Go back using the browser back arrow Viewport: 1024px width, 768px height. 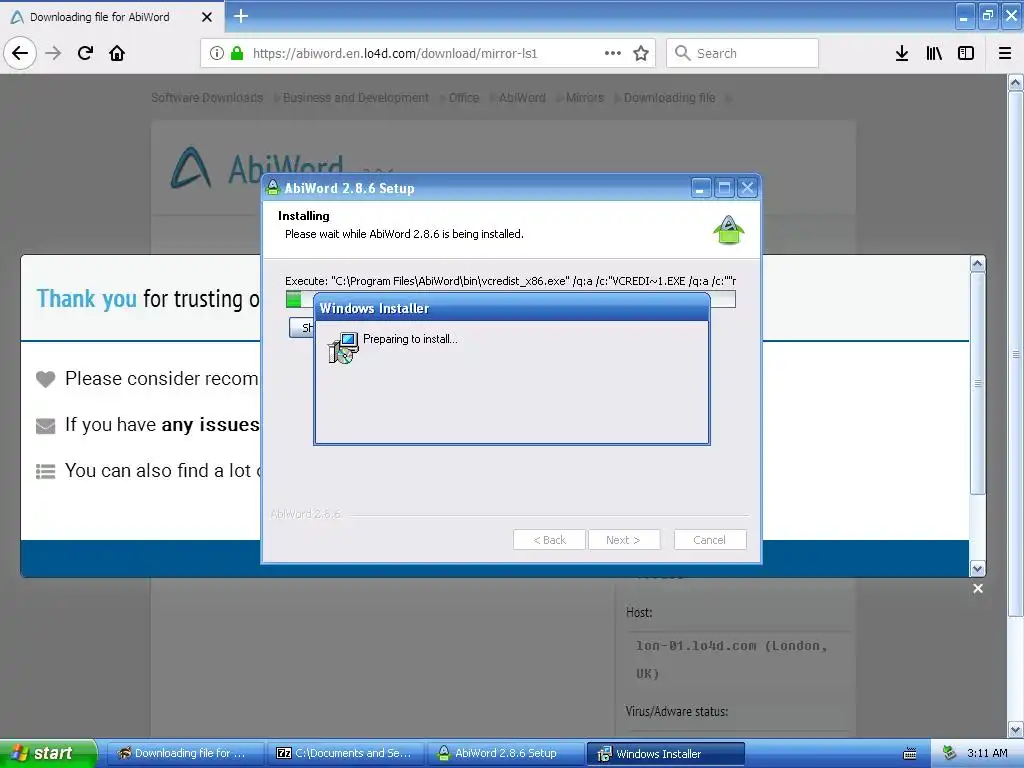click(20, 53)
